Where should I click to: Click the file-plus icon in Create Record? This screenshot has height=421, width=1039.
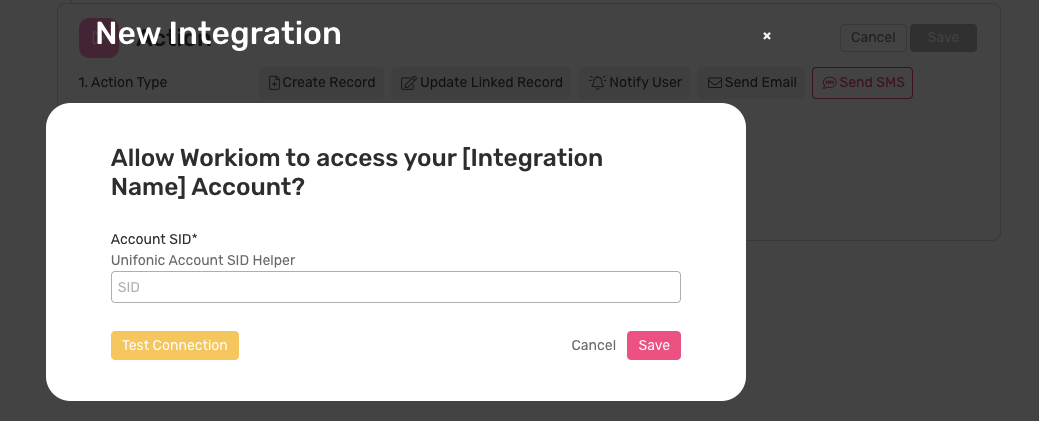point(274,83)
